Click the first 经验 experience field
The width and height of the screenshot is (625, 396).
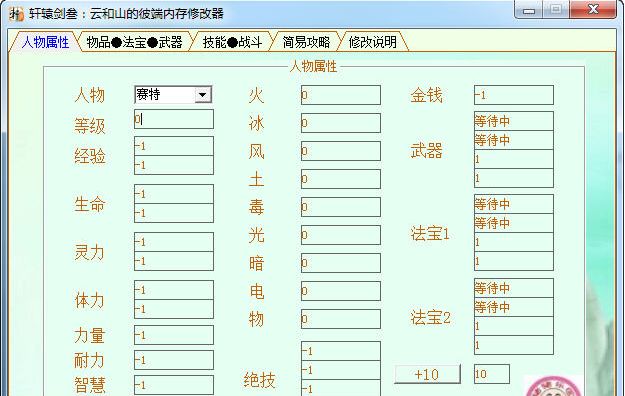tap(174, 146)
